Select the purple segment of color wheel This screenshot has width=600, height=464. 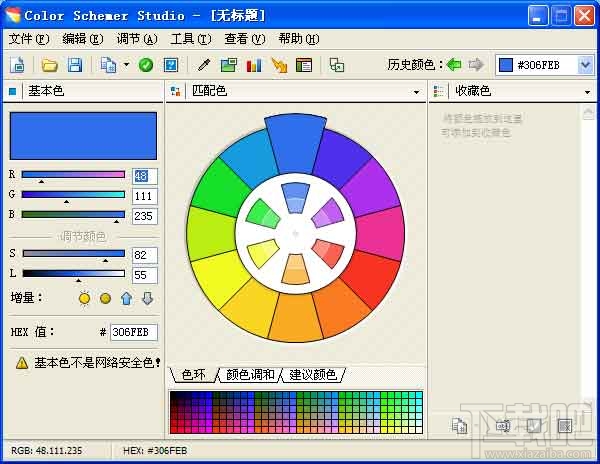coord(371,187)
